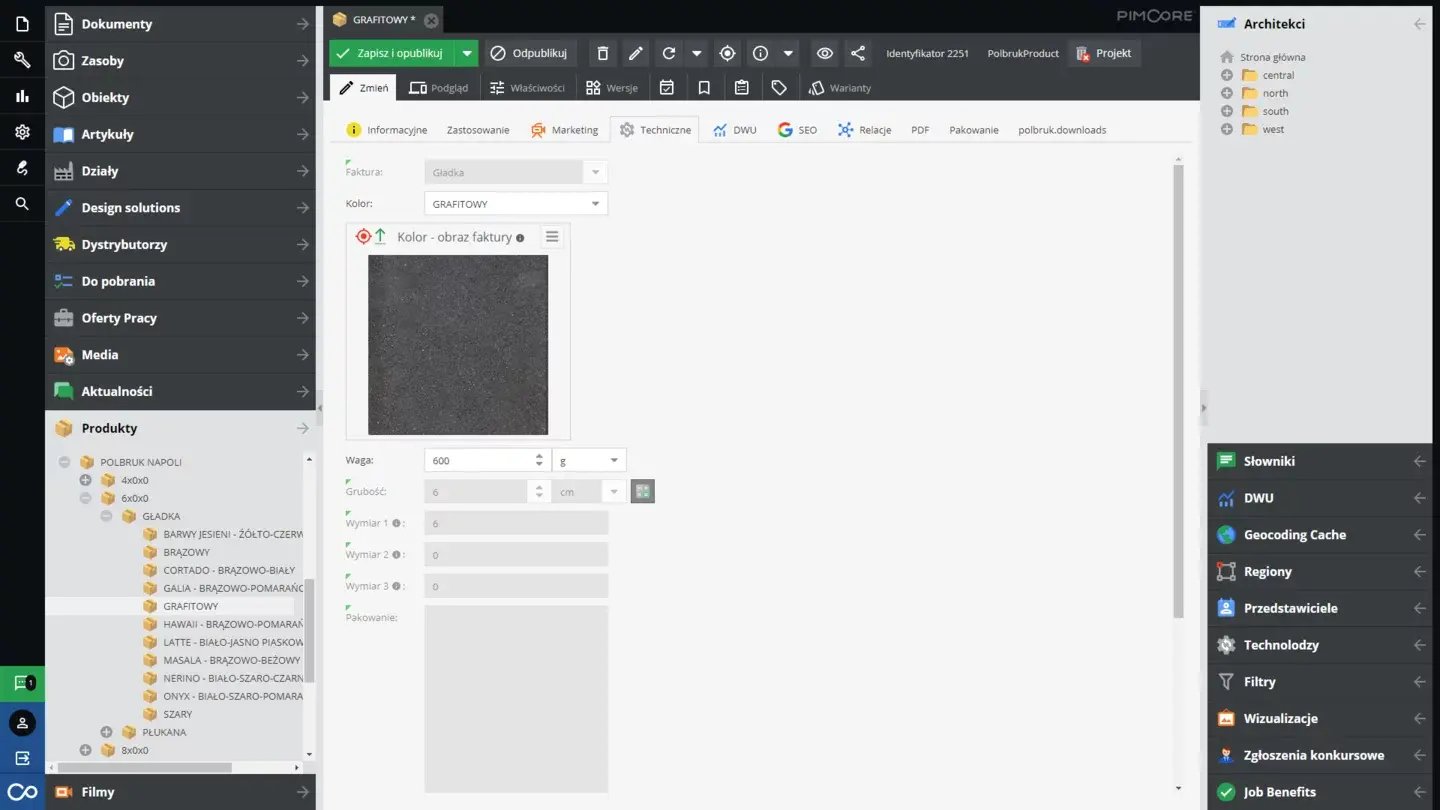Screen dimensions: 1440x810
Task: Select SZARY in the product tree
Action: click(x=178, y=714)
